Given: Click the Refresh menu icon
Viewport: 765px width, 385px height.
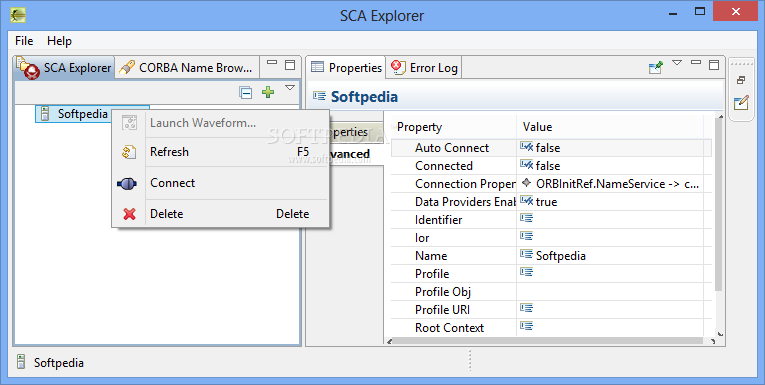Looking at the screenshot, I should coord(129,152).
